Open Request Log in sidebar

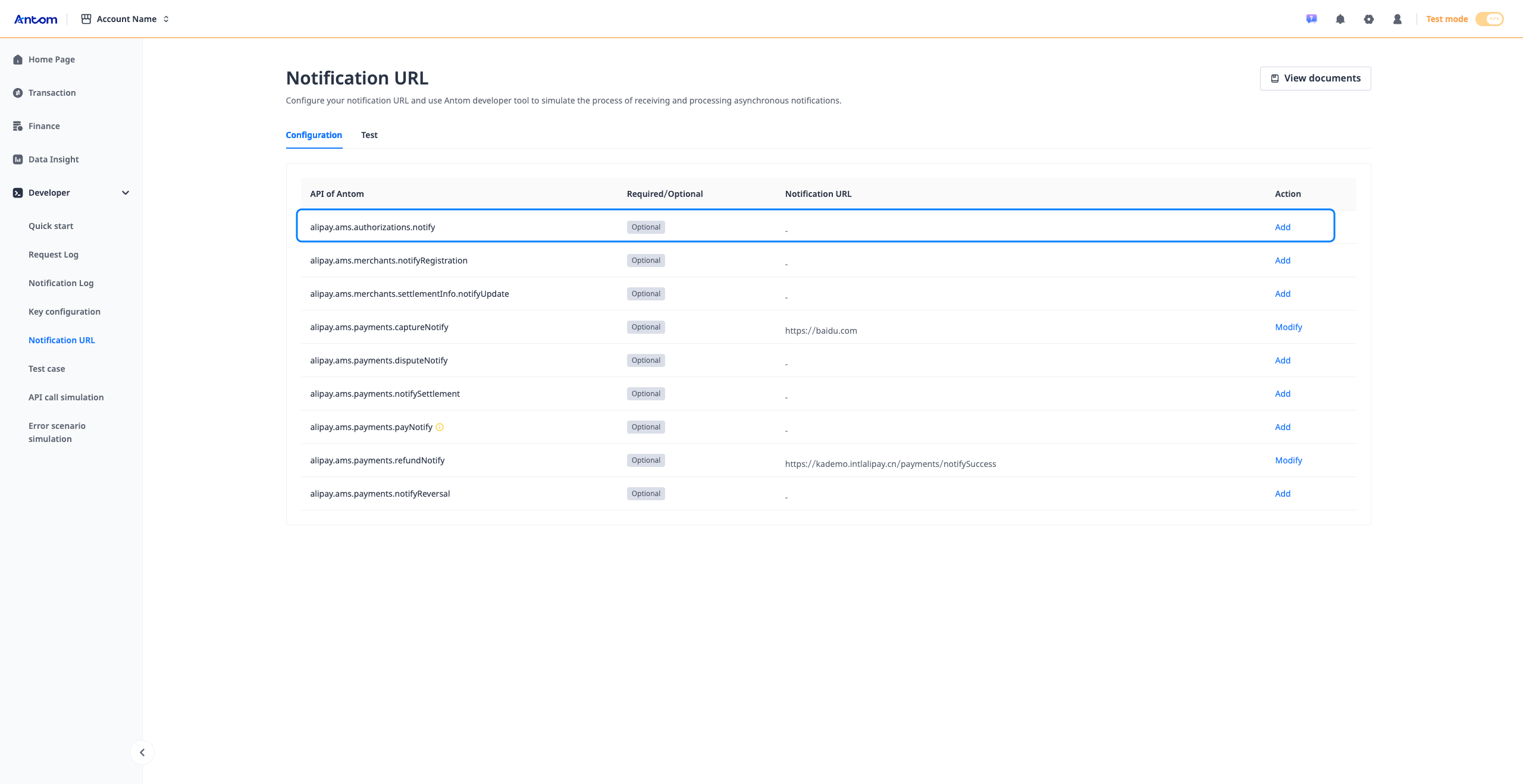tap(54, 255)
